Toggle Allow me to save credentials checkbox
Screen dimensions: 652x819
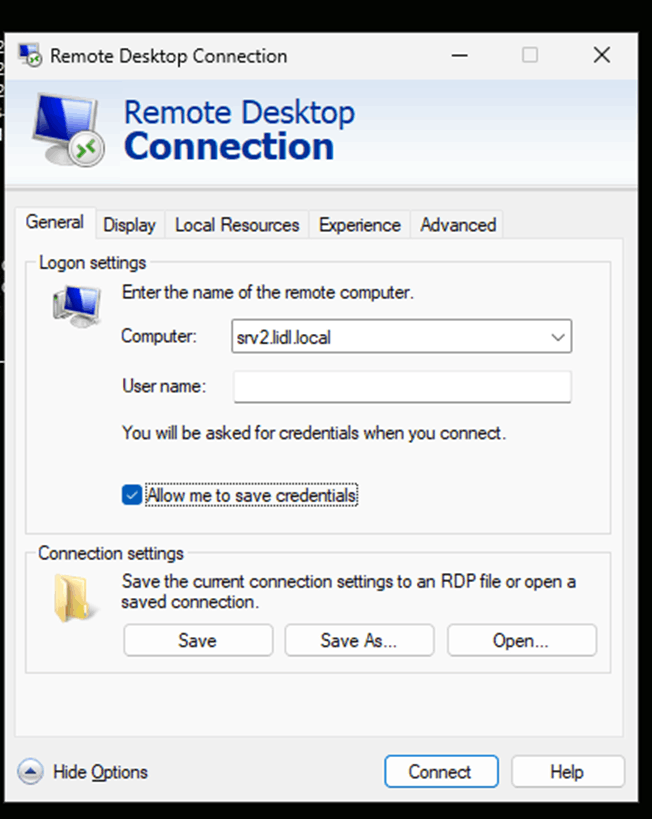(132, 495)
